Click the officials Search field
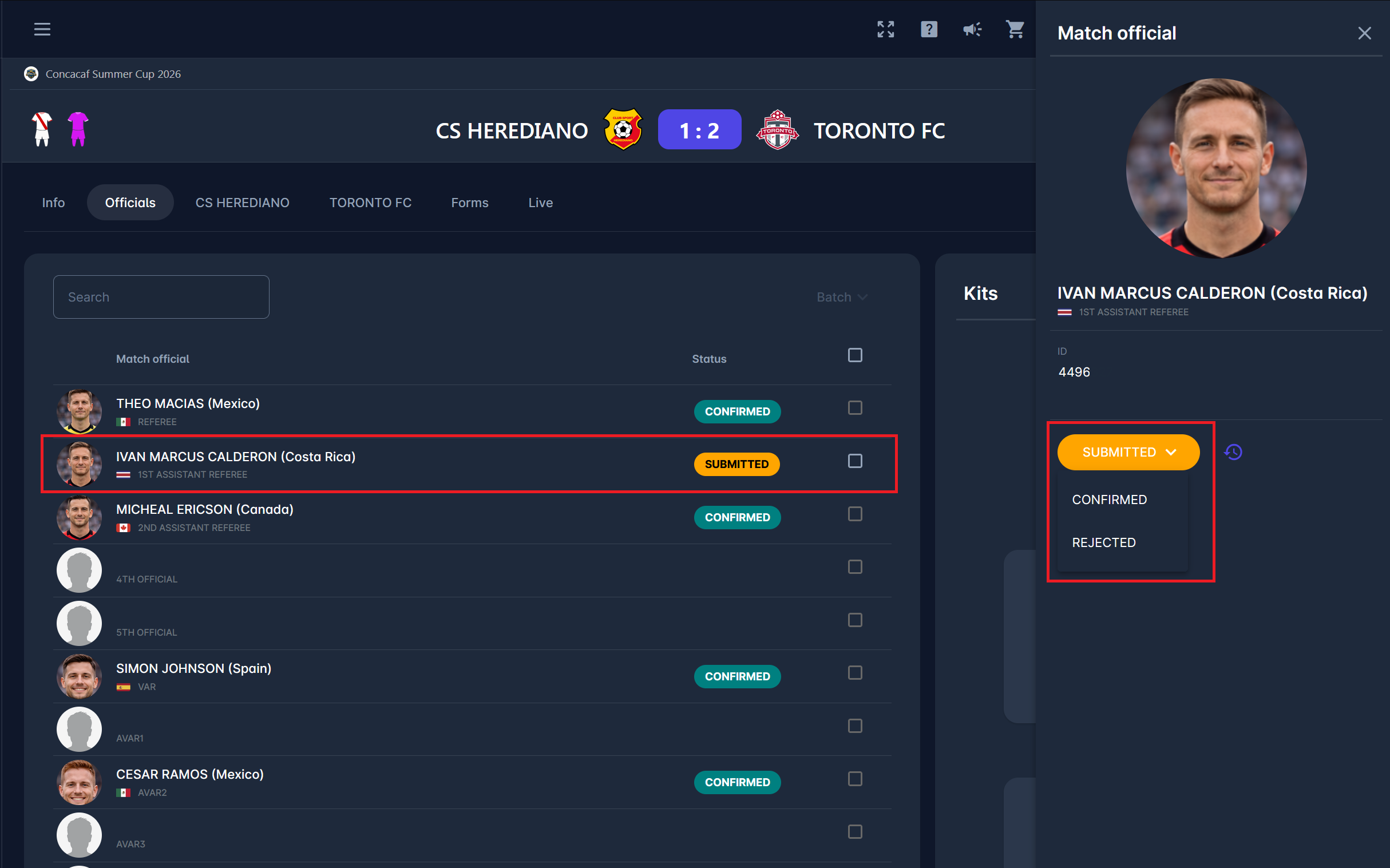Screen dimensions: 1390x868 click(161, 297)
